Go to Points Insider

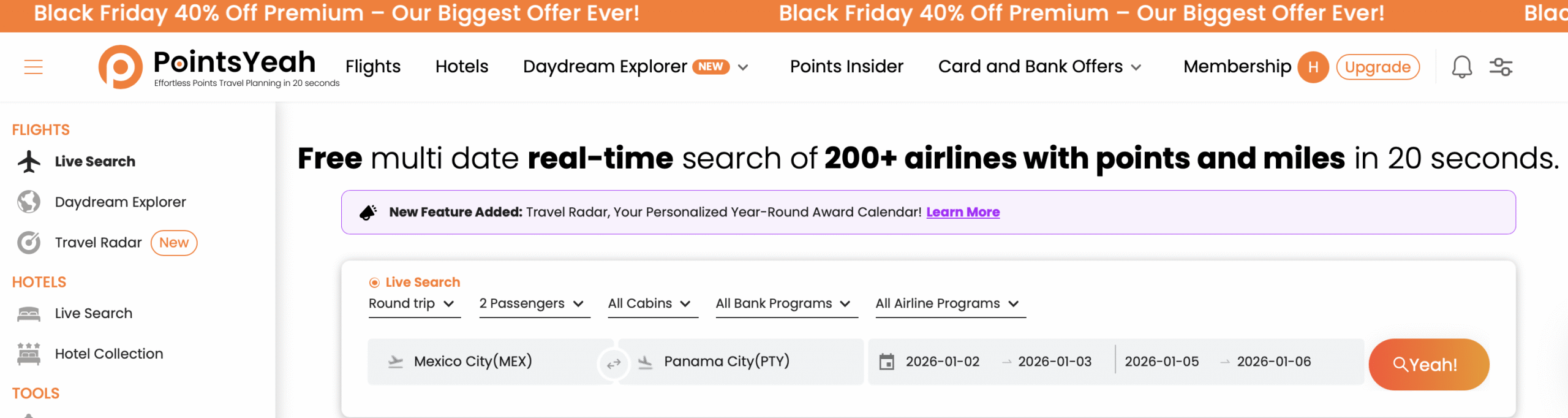coord(846,66)
